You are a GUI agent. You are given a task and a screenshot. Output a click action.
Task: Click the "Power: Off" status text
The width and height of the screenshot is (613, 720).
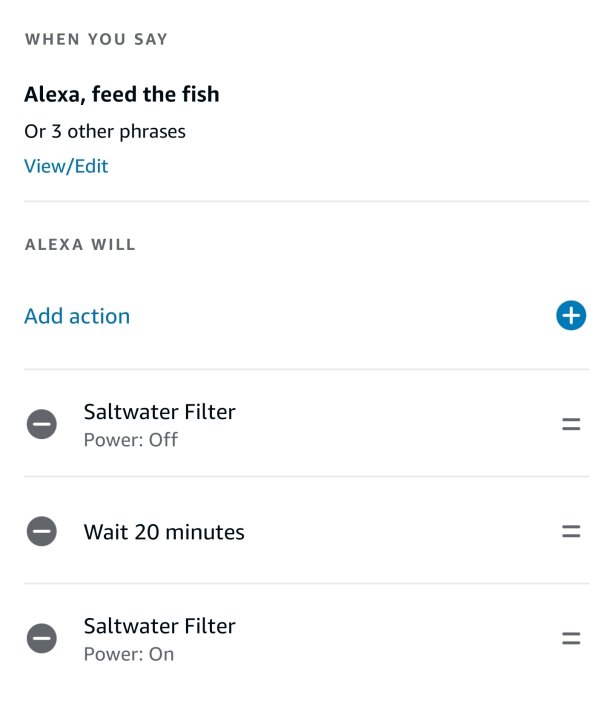pyautogui.click(x=131, y=440)
